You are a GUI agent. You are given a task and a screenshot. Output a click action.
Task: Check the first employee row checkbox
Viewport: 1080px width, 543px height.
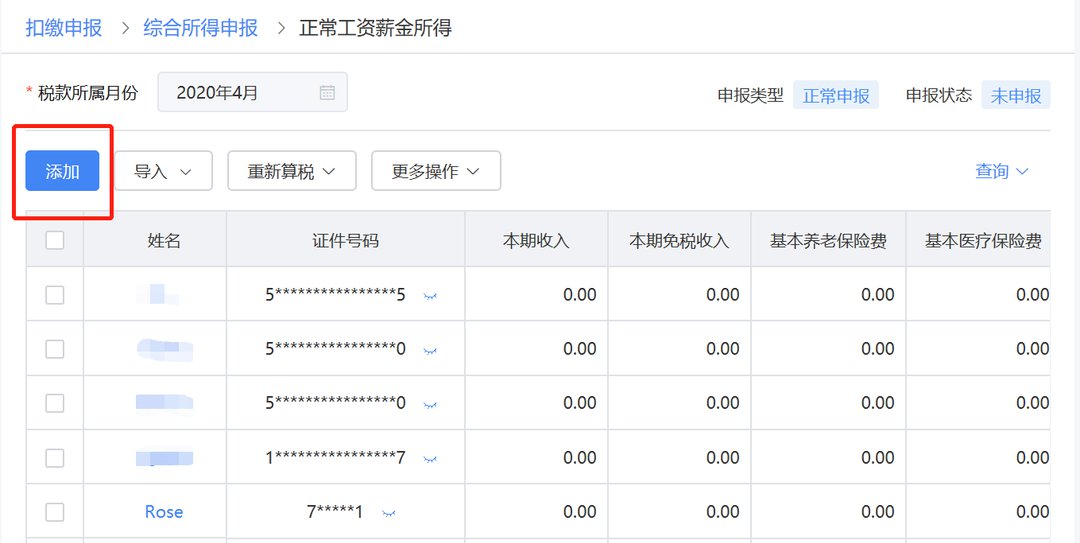point(55,295)
